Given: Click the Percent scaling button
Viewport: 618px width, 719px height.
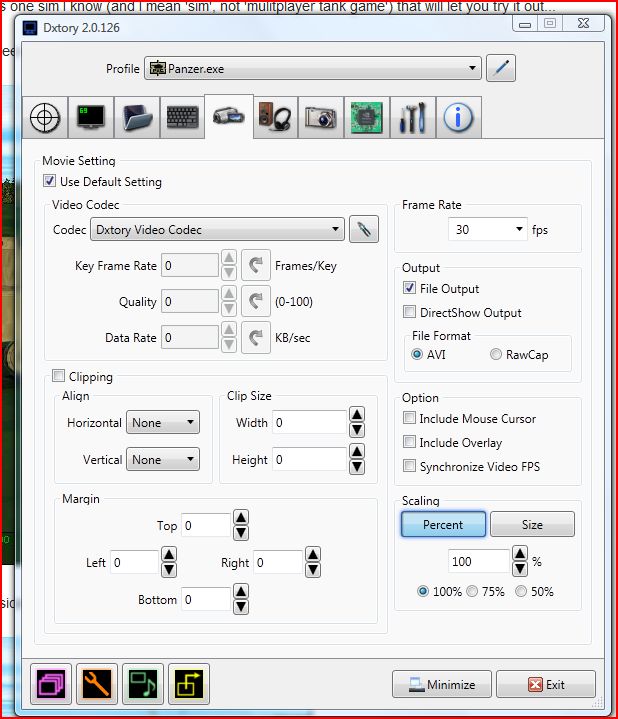Looking at the screenshot, I should pyautogui.click(x=443, y=524).
